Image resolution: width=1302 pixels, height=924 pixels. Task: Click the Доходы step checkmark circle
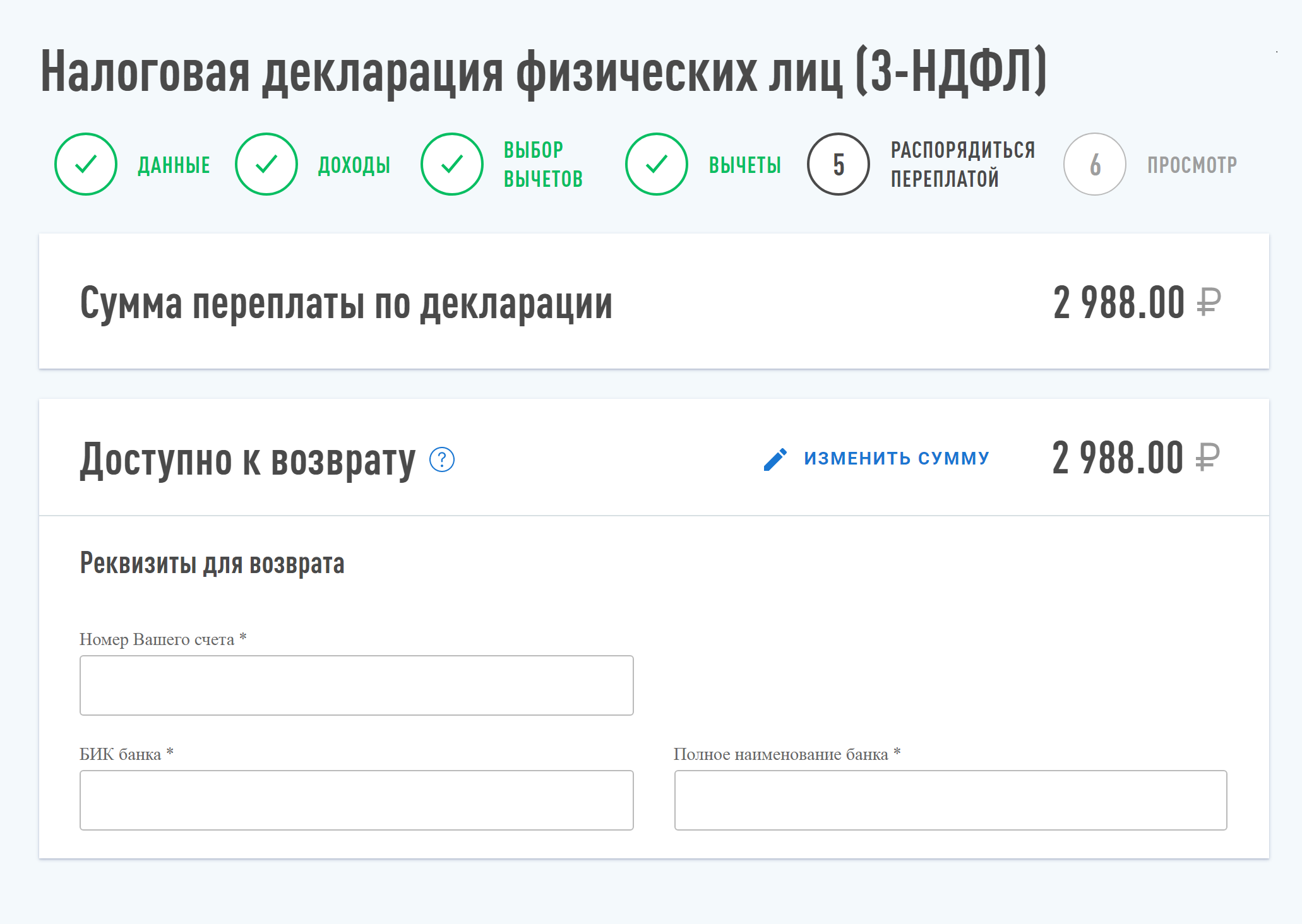point(266,164)
